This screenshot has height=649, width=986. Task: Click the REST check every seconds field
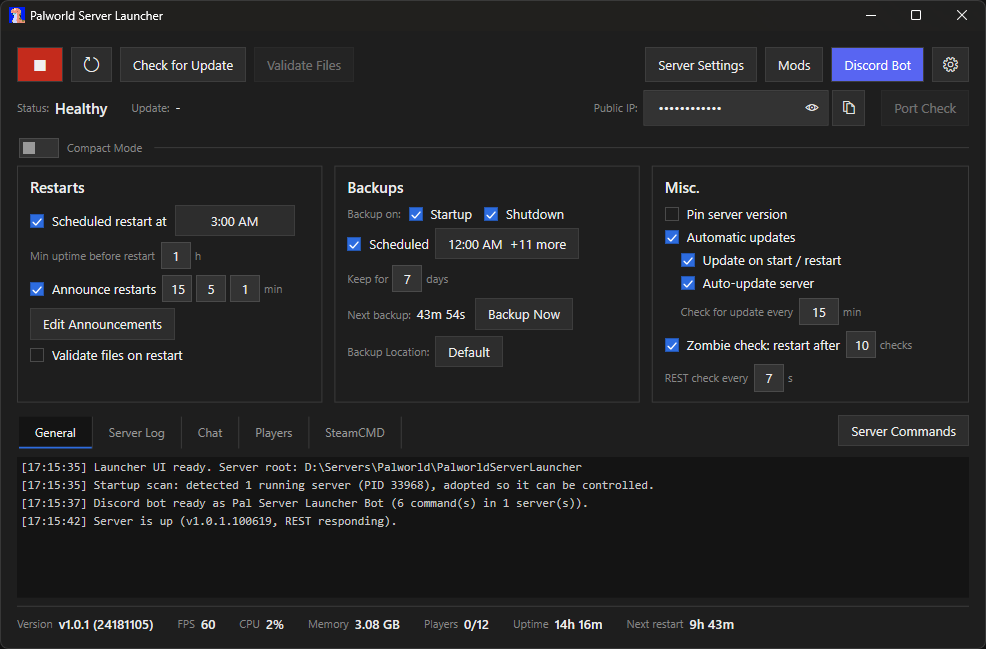(768, 378)
